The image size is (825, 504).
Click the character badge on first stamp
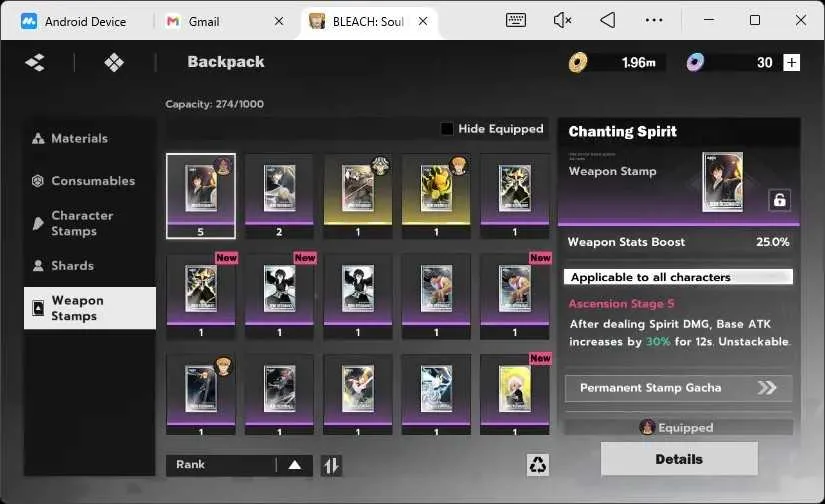(224, 166)
